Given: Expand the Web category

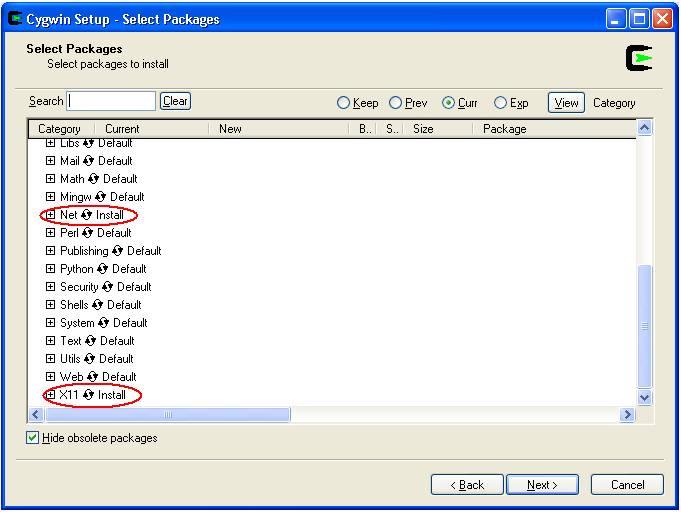Looking at the screenshot, I should pyautogui.click(x=50, y=377).
